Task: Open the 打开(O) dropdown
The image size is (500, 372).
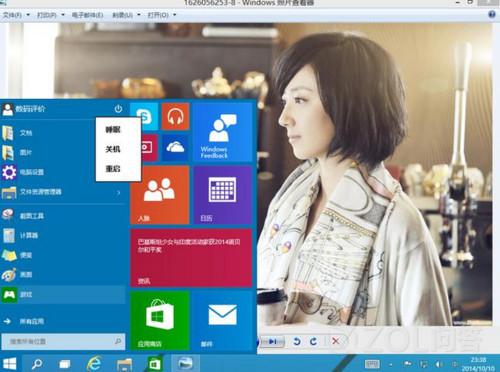Action: [161, 15]
